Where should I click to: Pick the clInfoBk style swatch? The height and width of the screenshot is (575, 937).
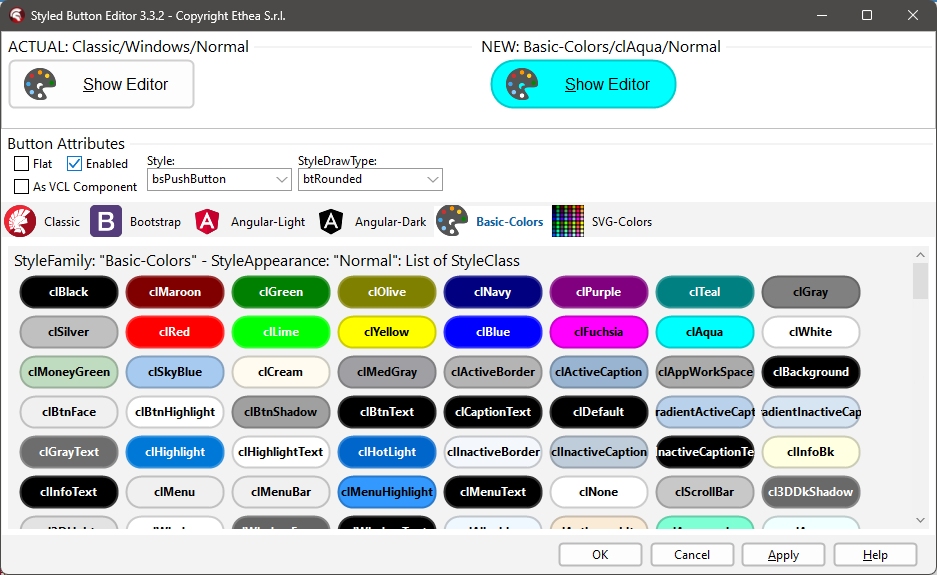(x=811, y=452)
